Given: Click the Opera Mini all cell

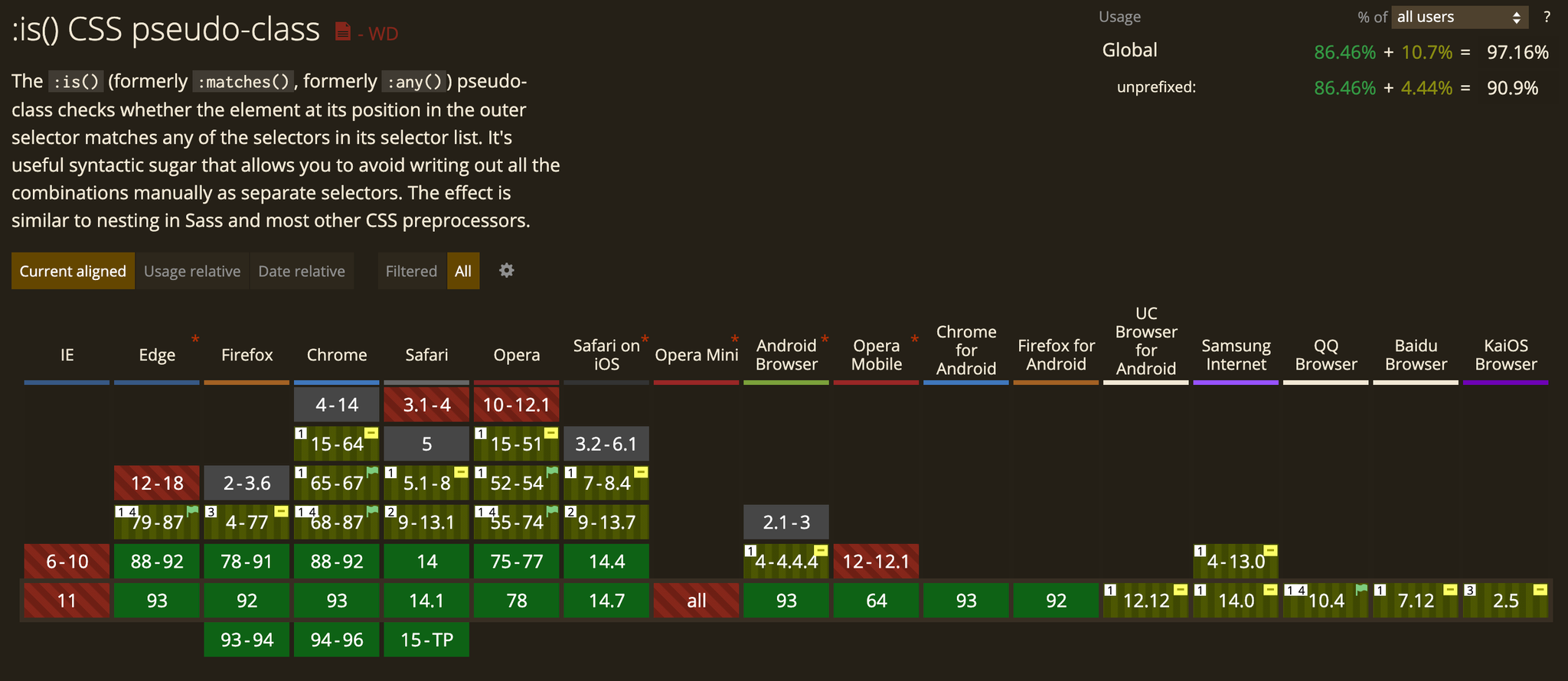Looking at the screenshot, I should tap(697, 601).
